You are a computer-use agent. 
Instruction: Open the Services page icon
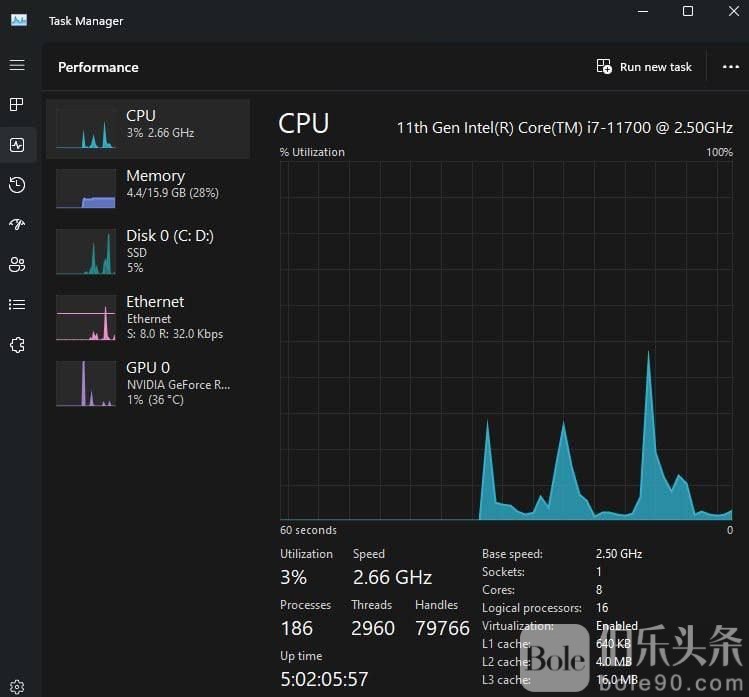click(17, 344)
